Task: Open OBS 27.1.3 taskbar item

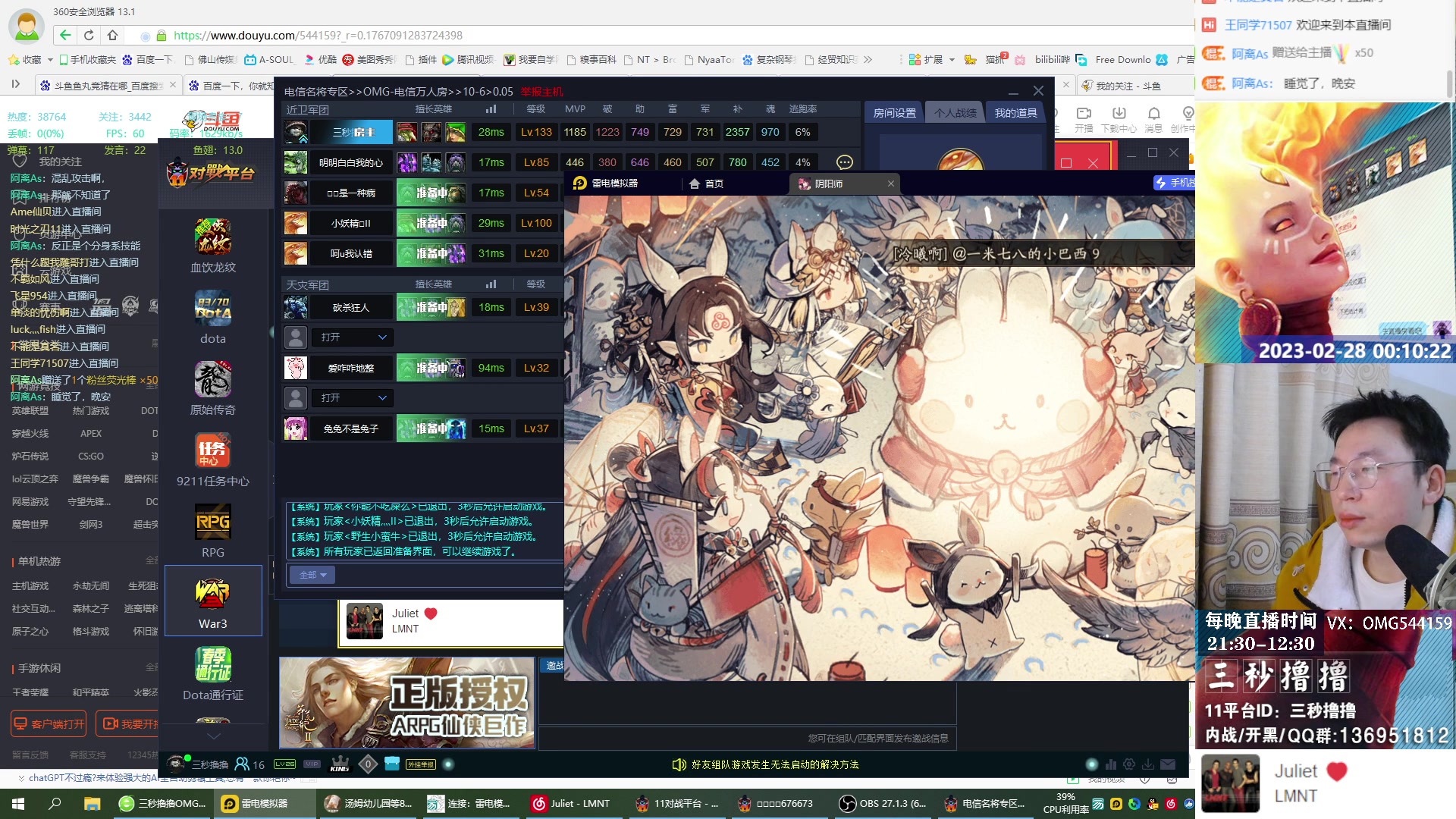Action: click(883, 803)
